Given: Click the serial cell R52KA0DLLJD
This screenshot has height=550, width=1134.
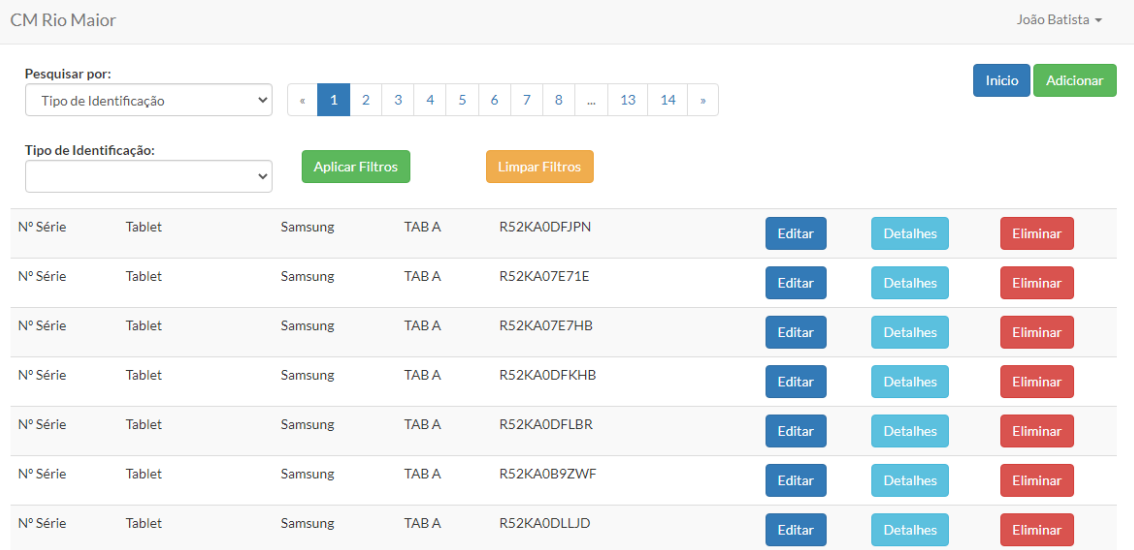Looking at the screenshot, I should pos(545,522).
